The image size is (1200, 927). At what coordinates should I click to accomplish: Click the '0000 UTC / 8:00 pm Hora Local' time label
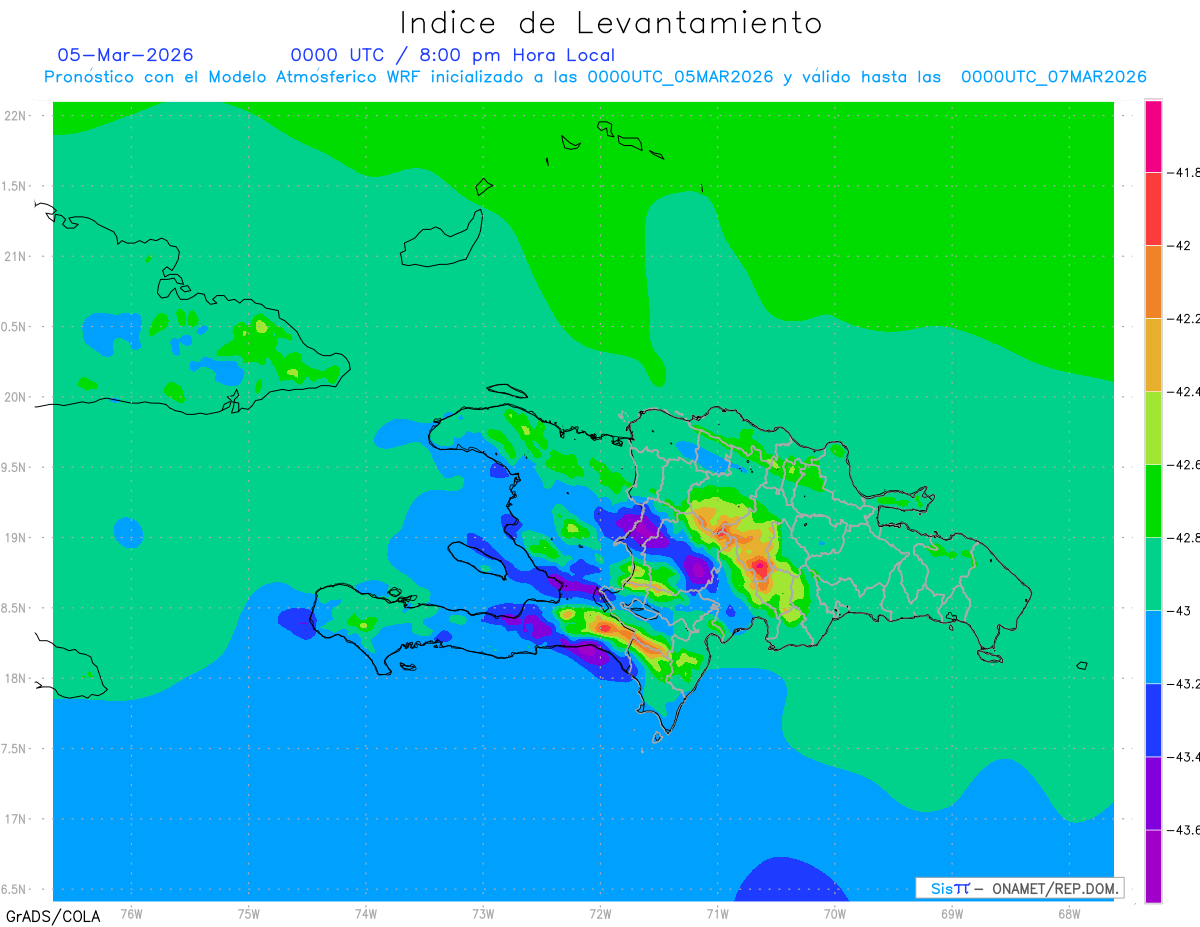coord(453,56)
